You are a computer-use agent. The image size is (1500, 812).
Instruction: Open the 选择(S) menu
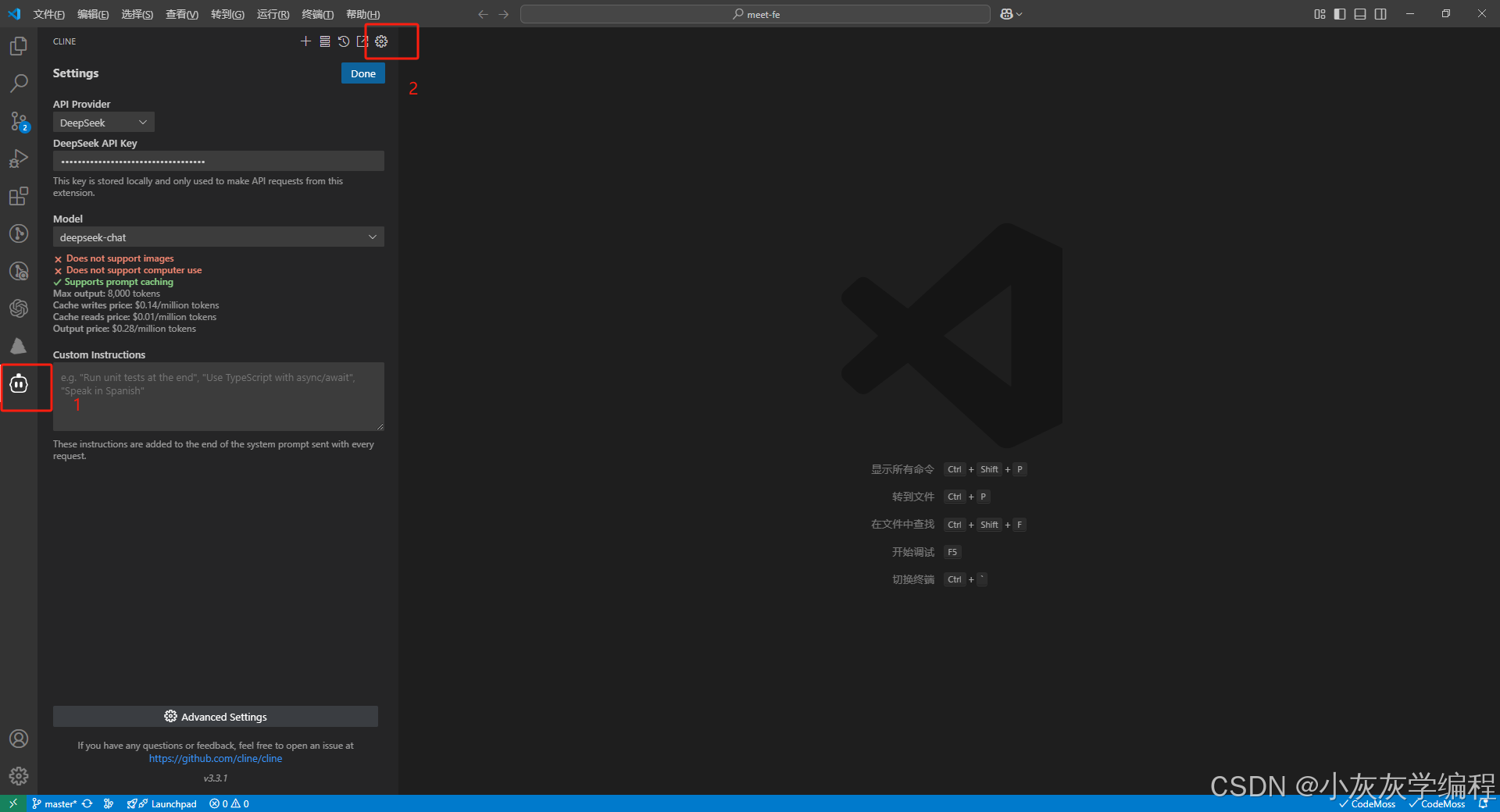[x=137, y=14]
